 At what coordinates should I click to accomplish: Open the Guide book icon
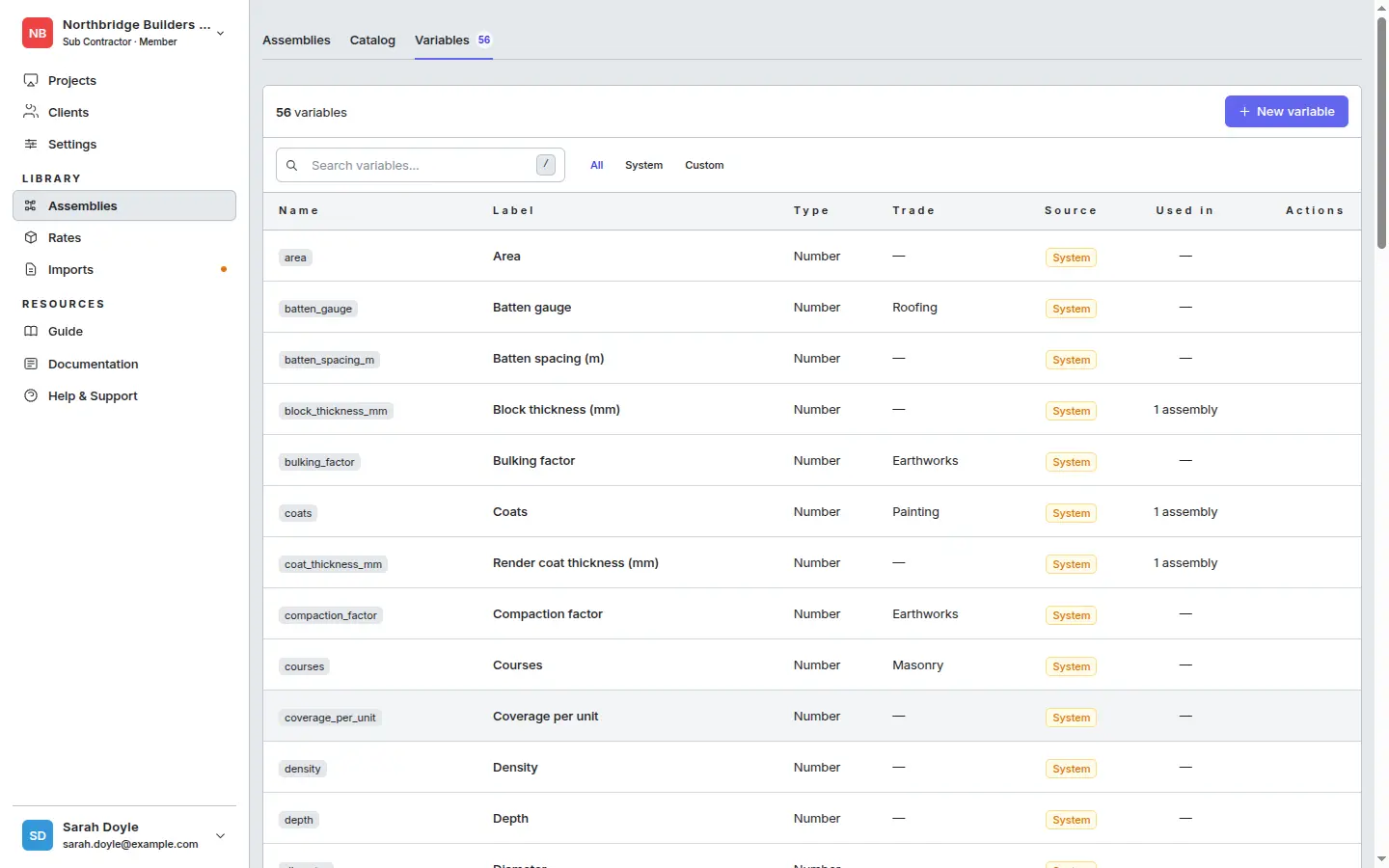[31, 331]
